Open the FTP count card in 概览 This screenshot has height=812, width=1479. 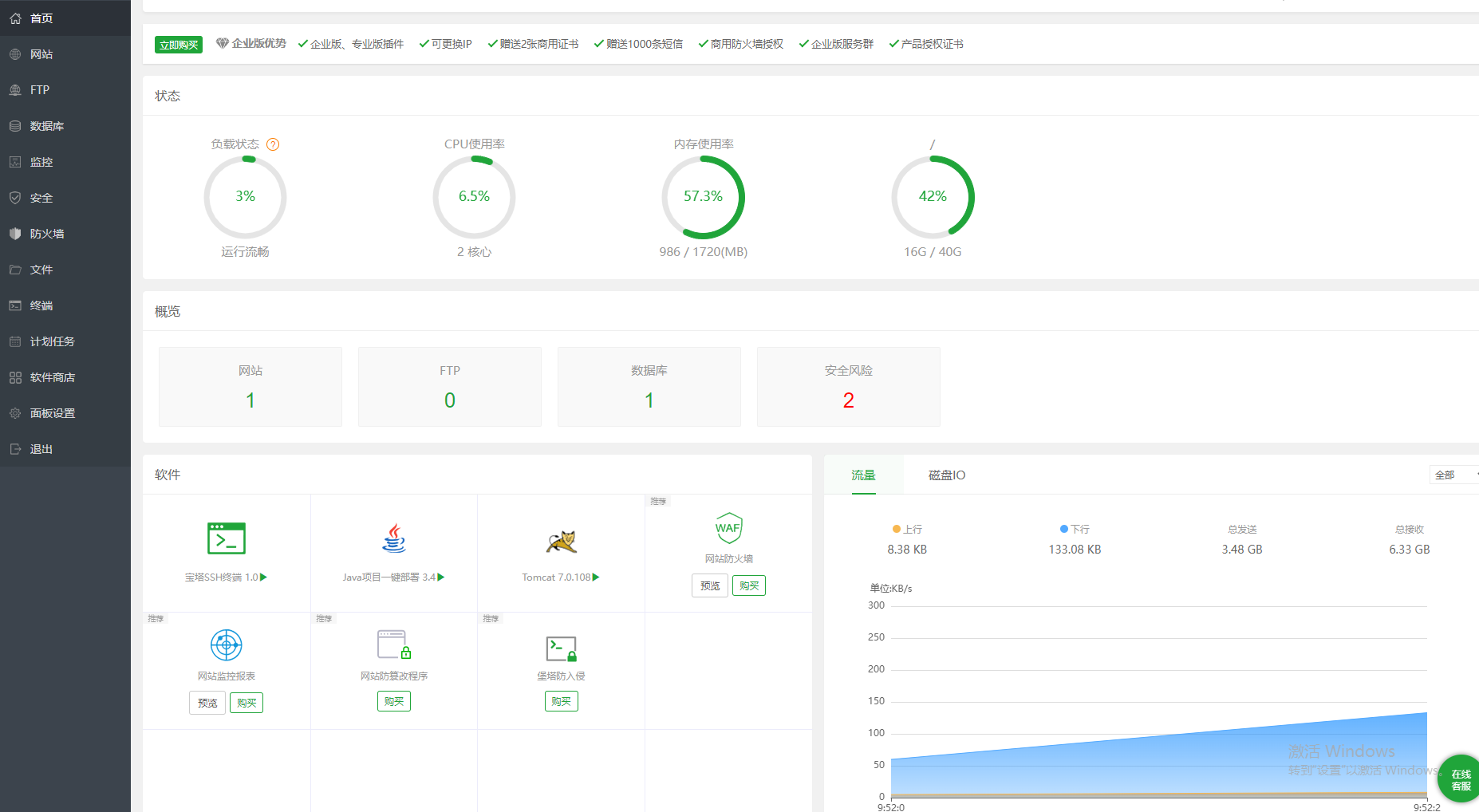point(450,387)
